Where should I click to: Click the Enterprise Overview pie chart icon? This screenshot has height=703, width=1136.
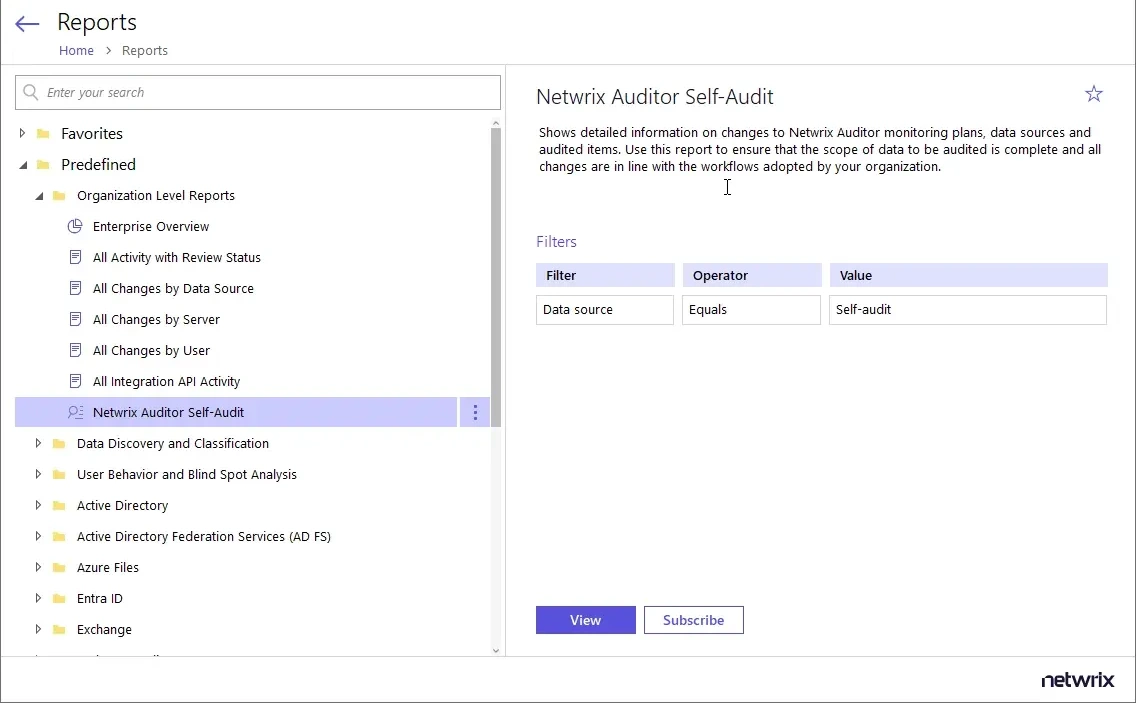tap(75, 226)
